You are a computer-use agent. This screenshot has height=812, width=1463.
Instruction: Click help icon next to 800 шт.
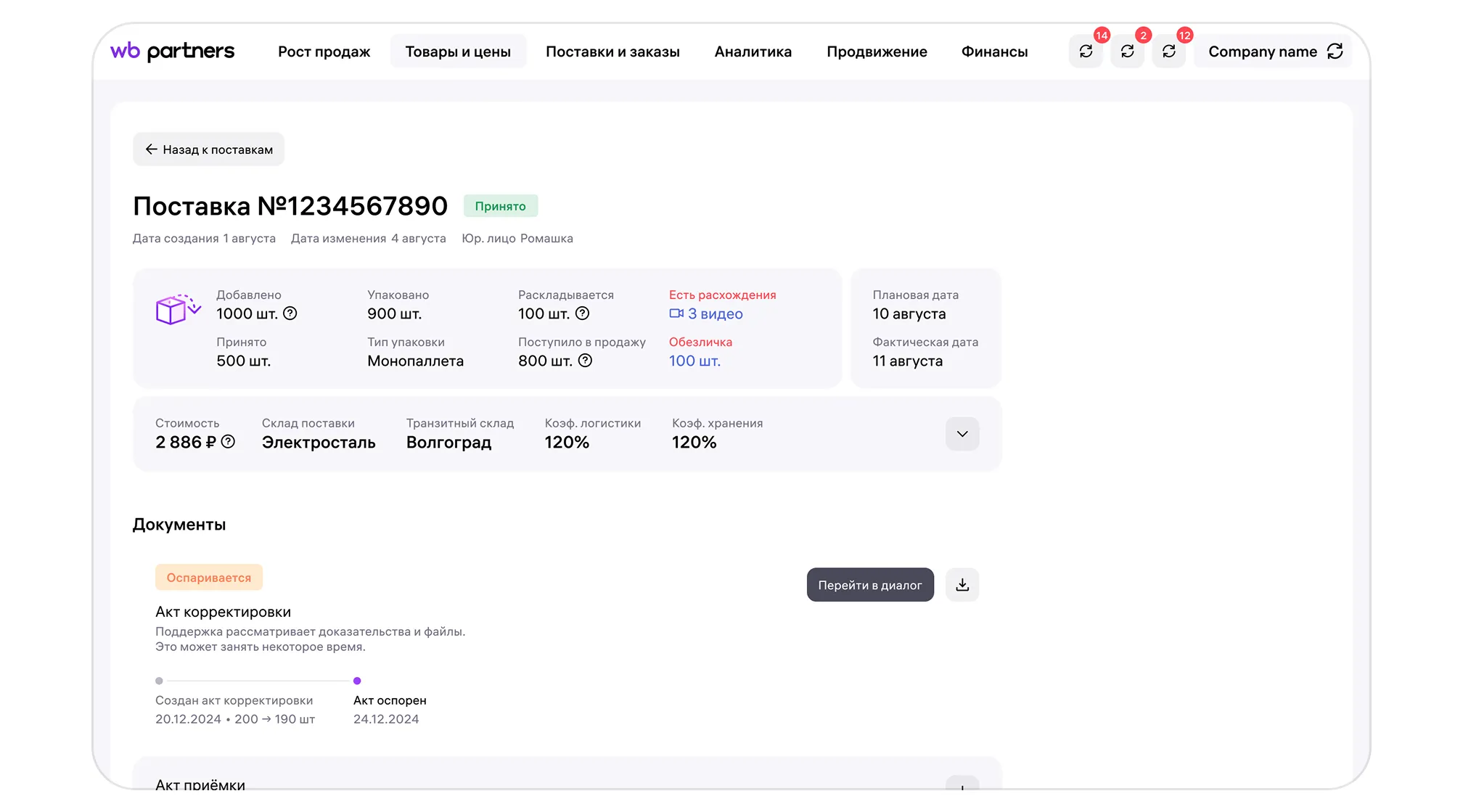click(585, 361)
